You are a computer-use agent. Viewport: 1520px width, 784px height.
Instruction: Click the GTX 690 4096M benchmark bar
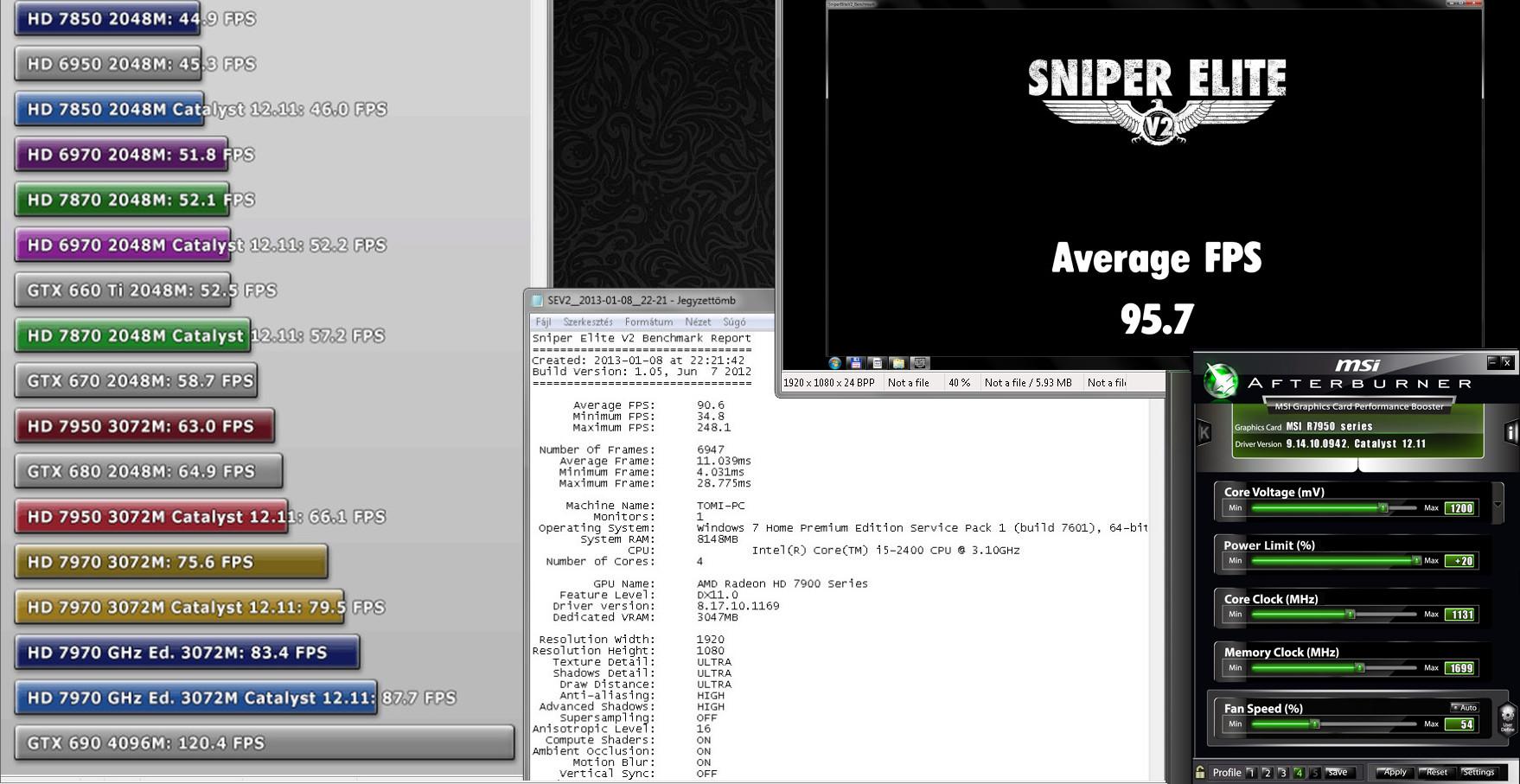pos(265,743)
